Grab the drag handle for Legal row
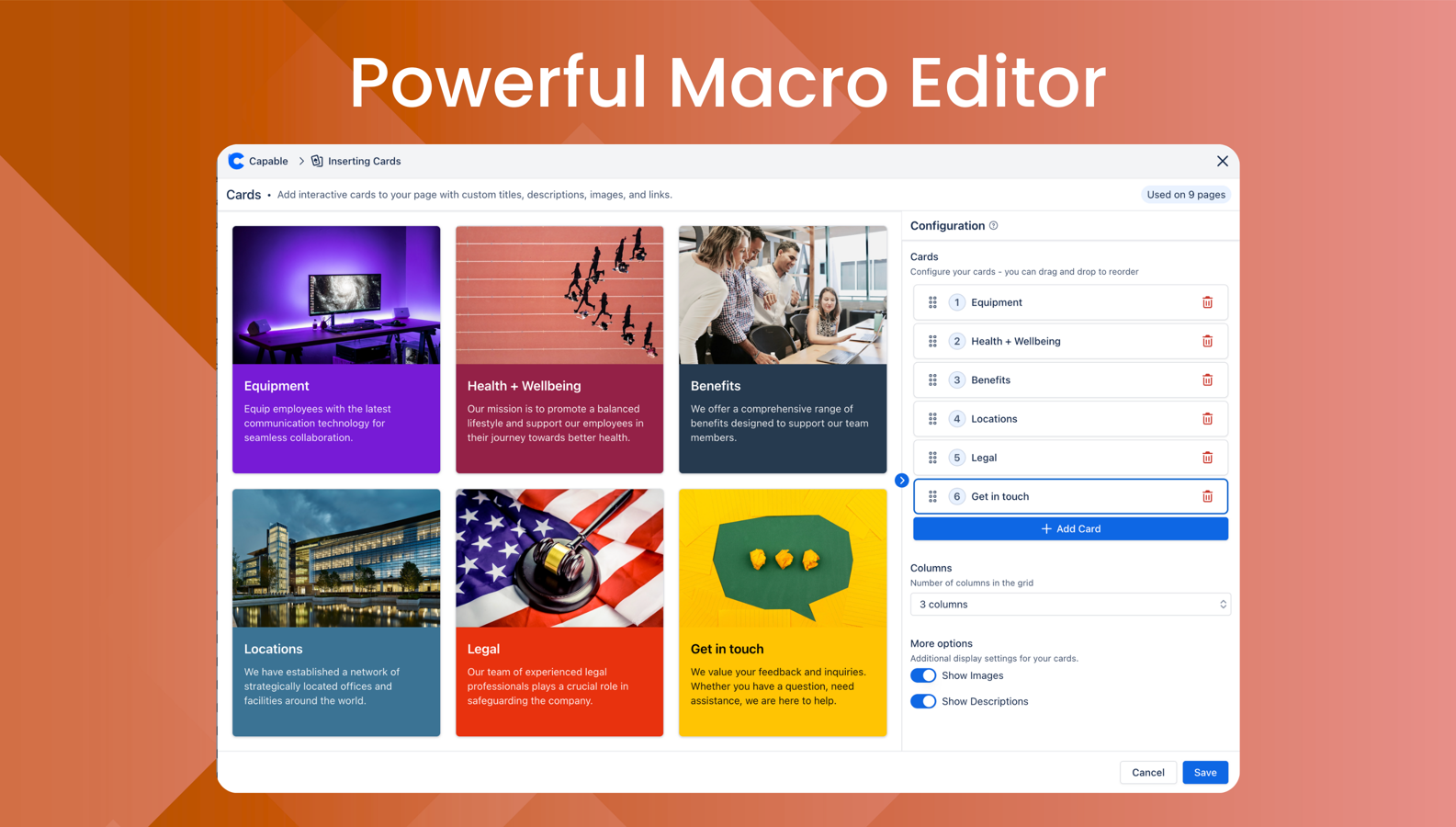Image resolution: width=1456 pixels, height=827 pixels. [932, 458]
